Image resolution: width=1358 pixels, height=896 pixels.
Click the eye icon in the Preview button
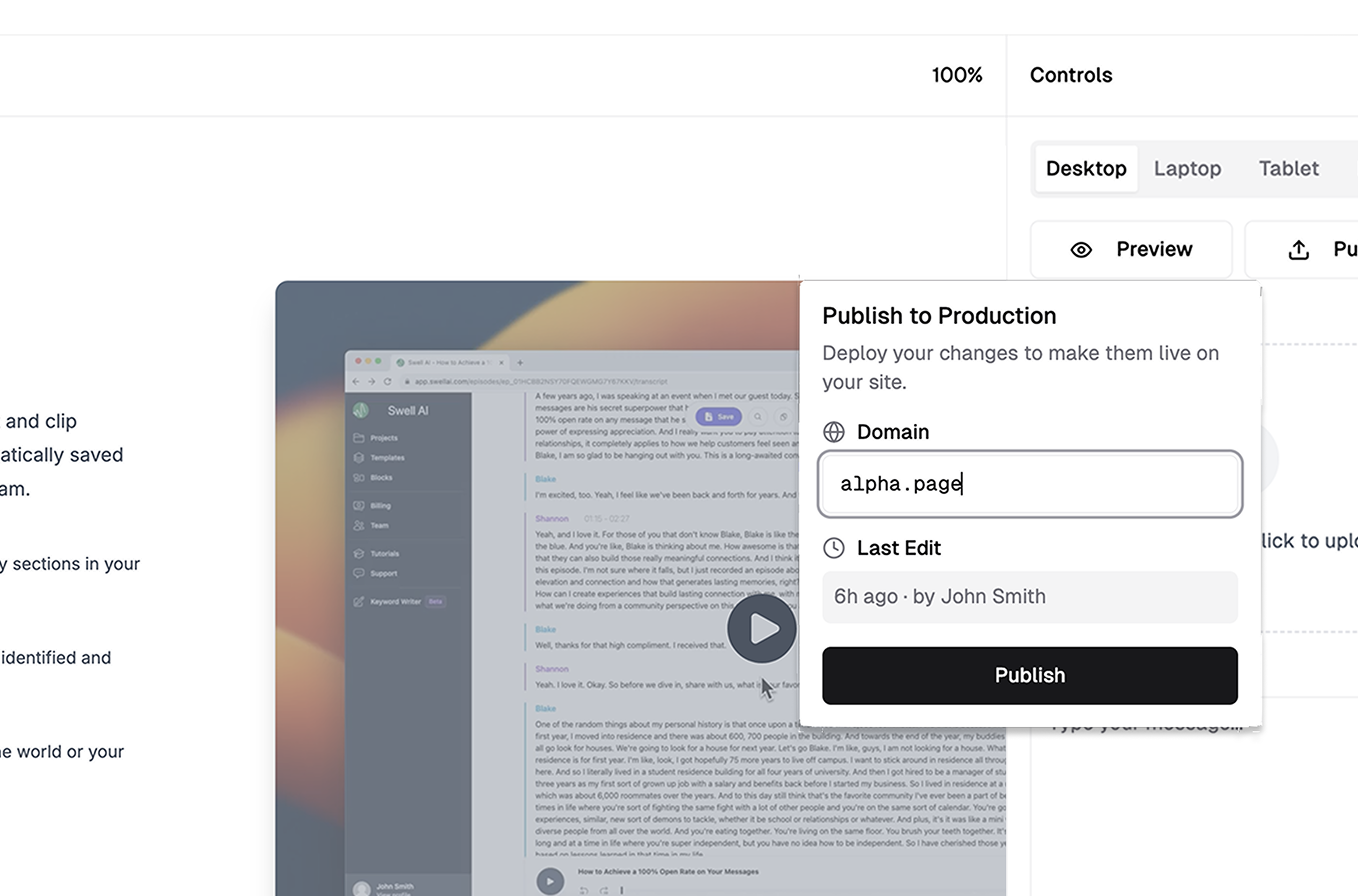point(1081,250)
